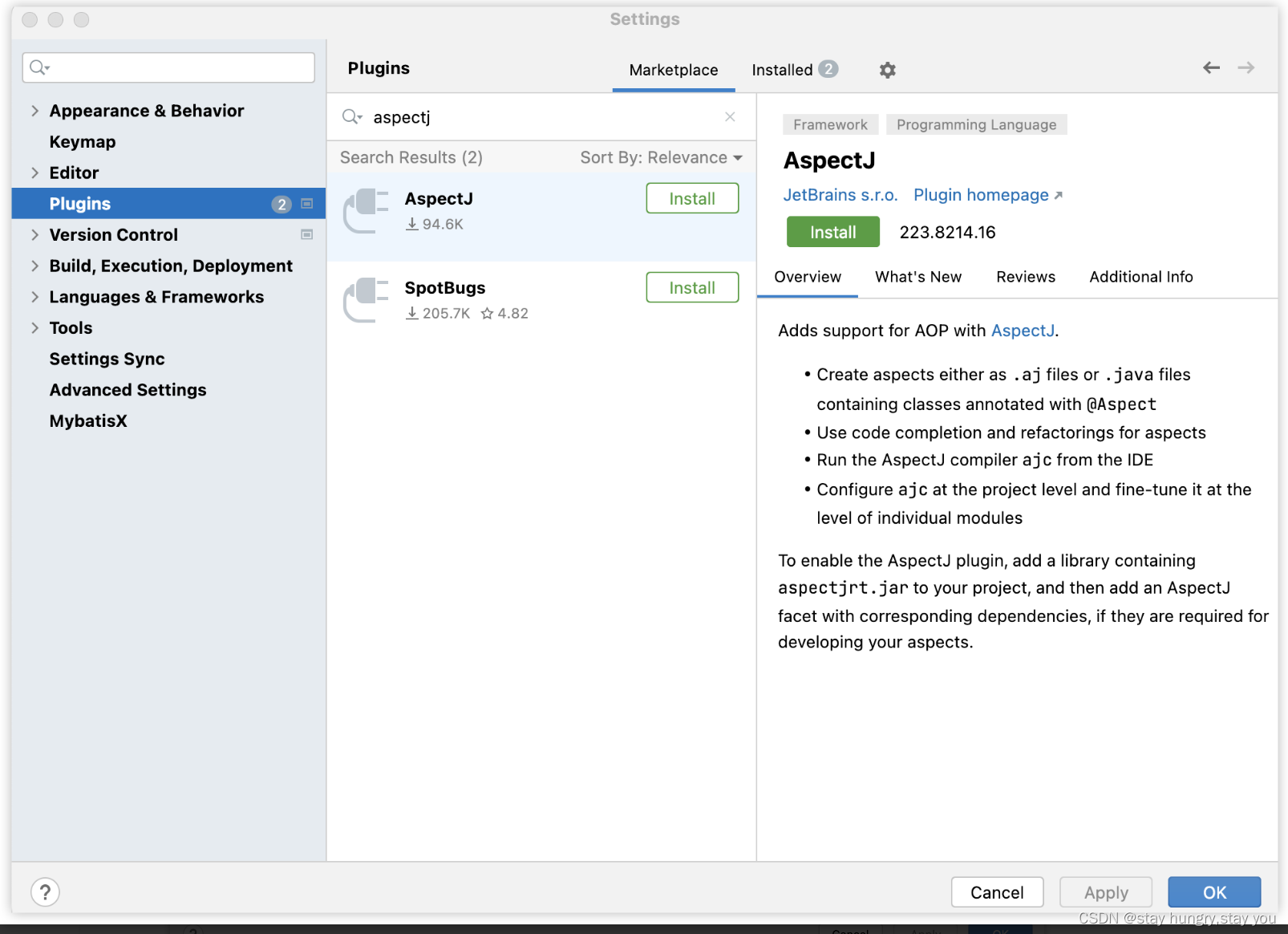Open the JetBrains s.r.o. vendor link

point(840,195)
